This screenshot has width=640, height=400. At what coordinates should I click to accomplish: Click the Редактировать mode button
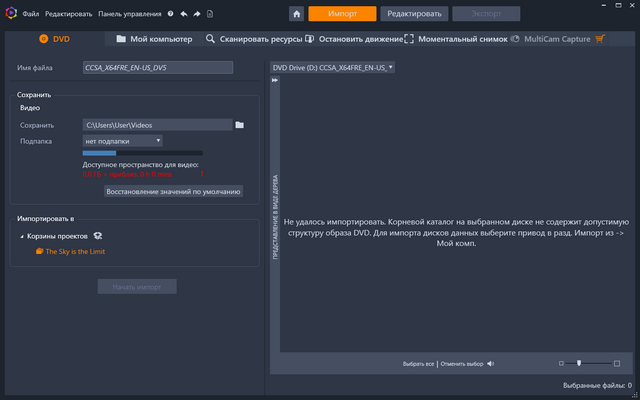click(414, 14)
